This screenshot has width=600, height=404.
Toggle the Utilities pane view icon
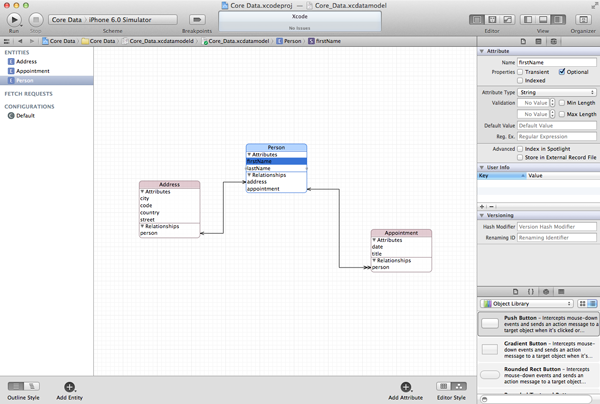tap(558, 20)
